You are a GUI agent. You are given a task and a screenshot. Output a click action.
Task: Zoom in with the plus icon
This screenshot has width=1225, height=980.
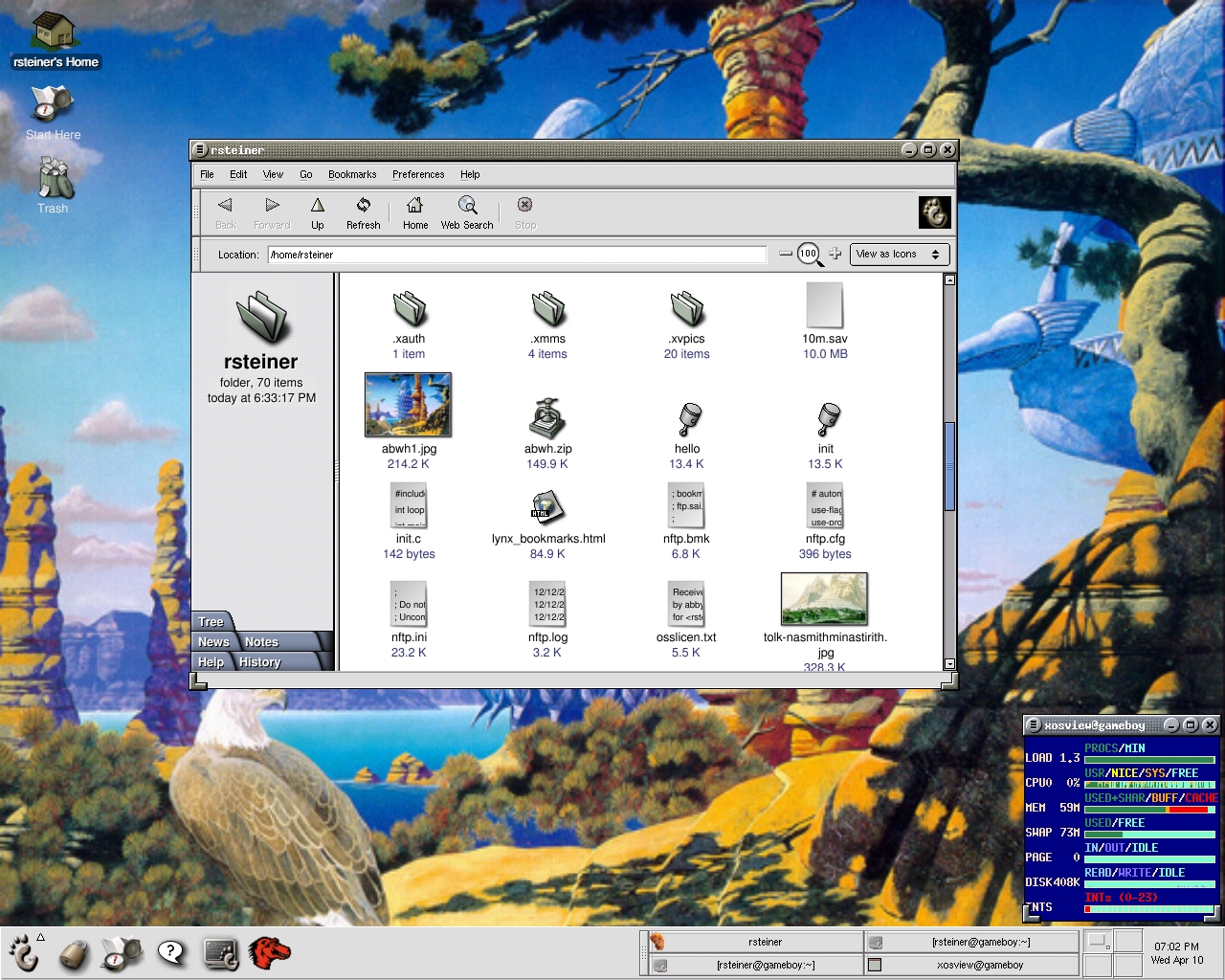835,254
